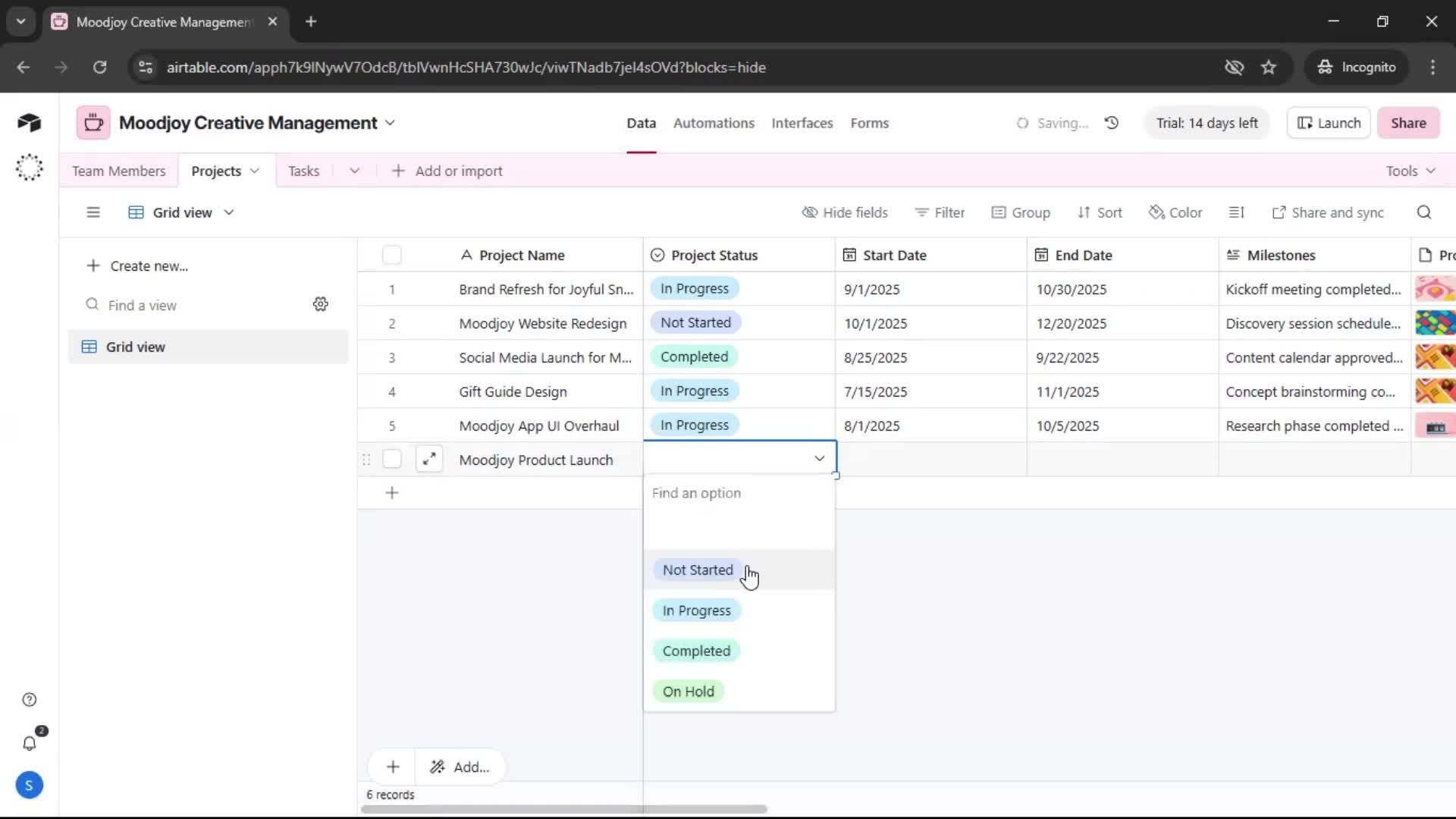Click Add or import
Image resolution: width=1456 pixels, height=819 pixels.
(447, 171)
